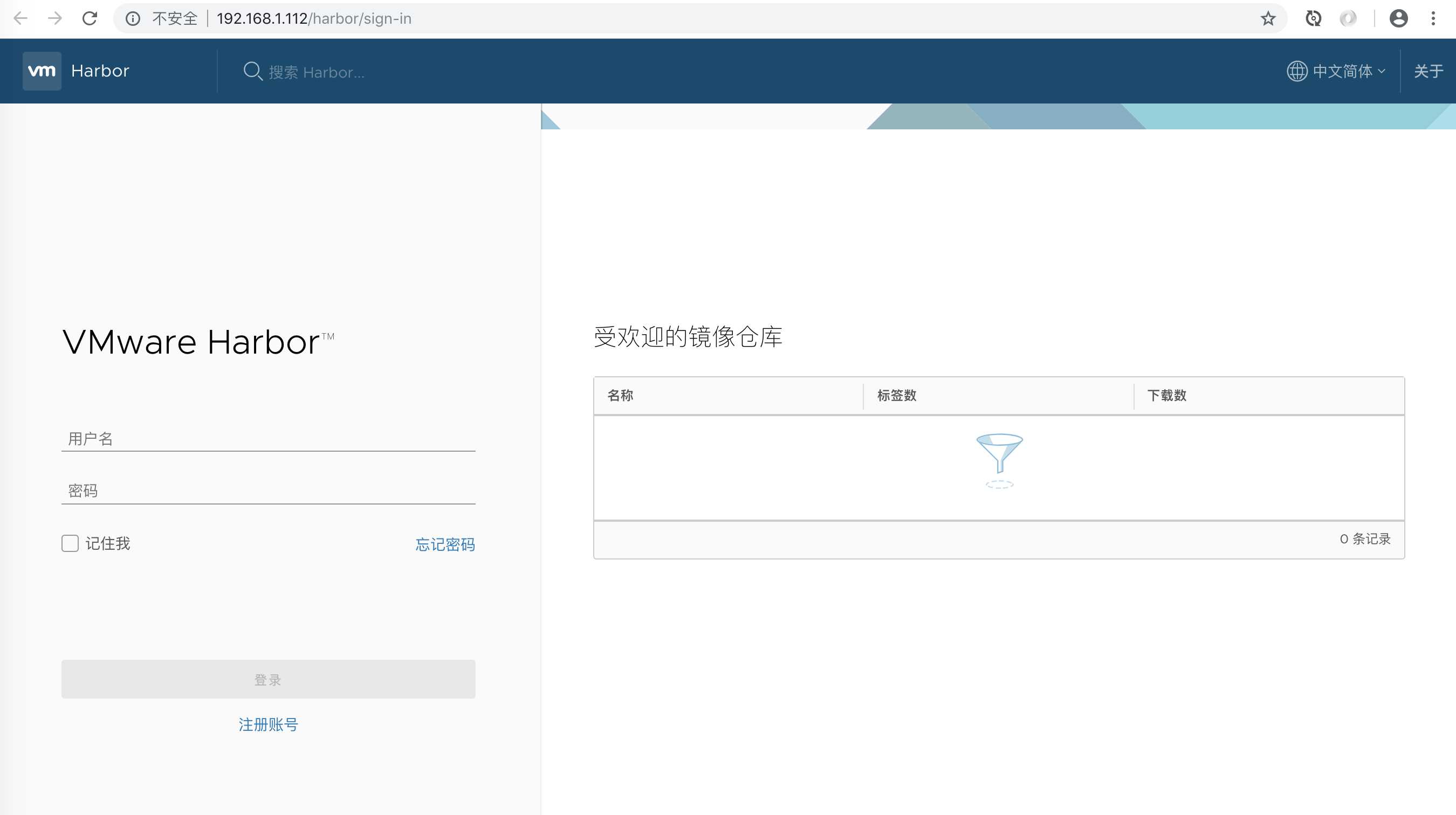Screen dimensions: 1456x815
Task: Sort by the 名称 column header
Action: click(x=620, y=395)
